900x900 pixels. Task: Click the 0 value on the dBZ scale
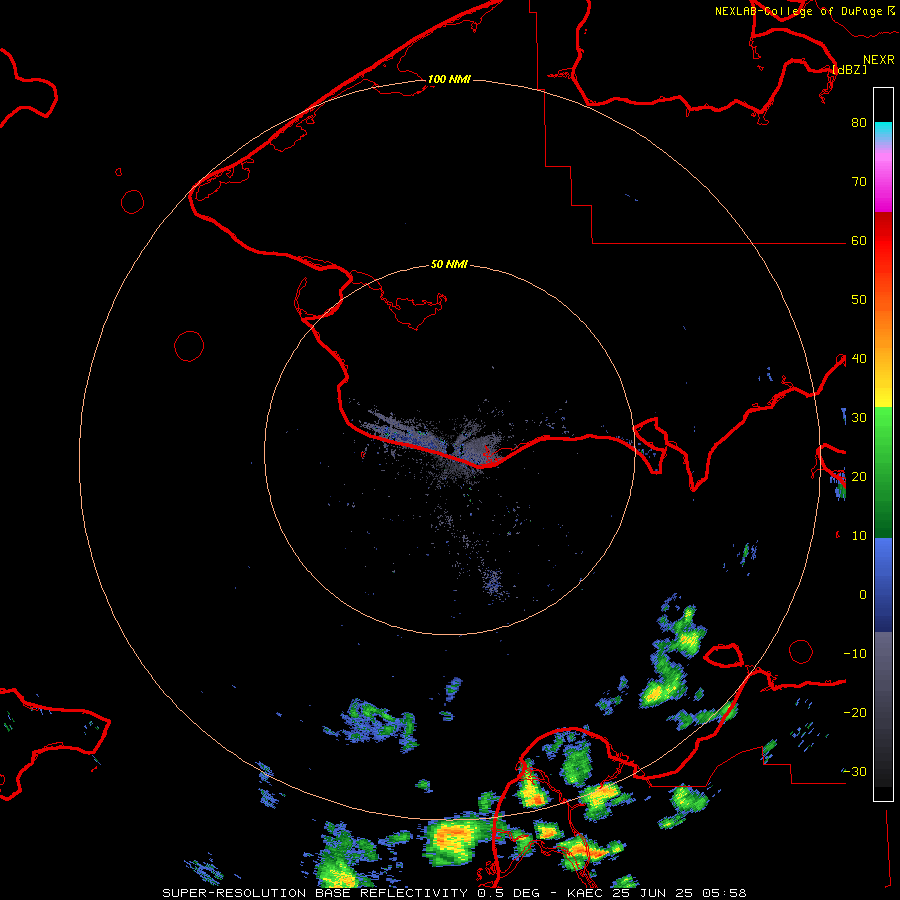pos(863,595)
